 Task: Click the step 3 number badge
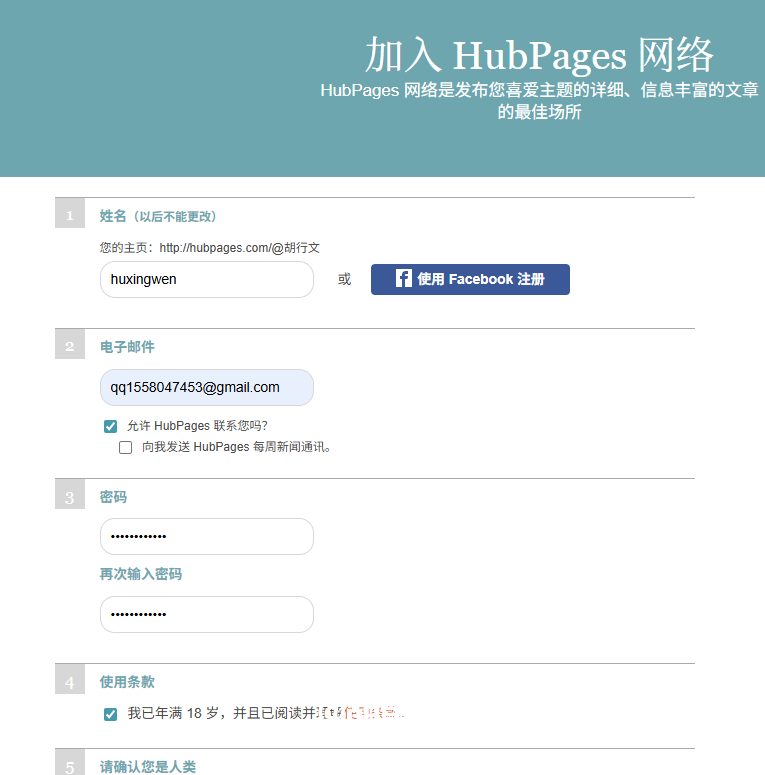pyautogui.click(x=69, y=497)
